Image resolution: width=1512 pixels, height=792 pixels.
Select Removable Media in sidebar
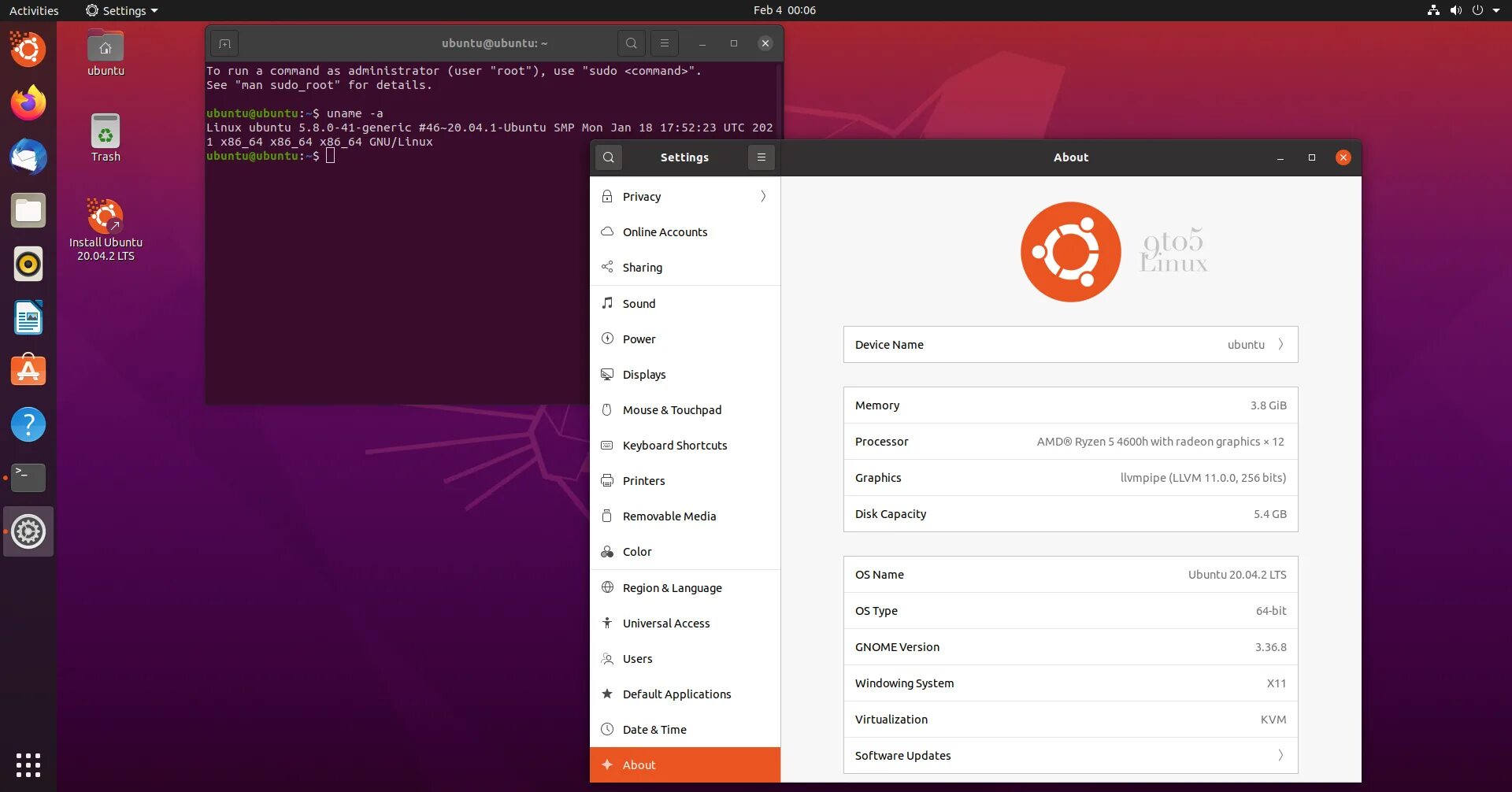[x=685, y=516]
